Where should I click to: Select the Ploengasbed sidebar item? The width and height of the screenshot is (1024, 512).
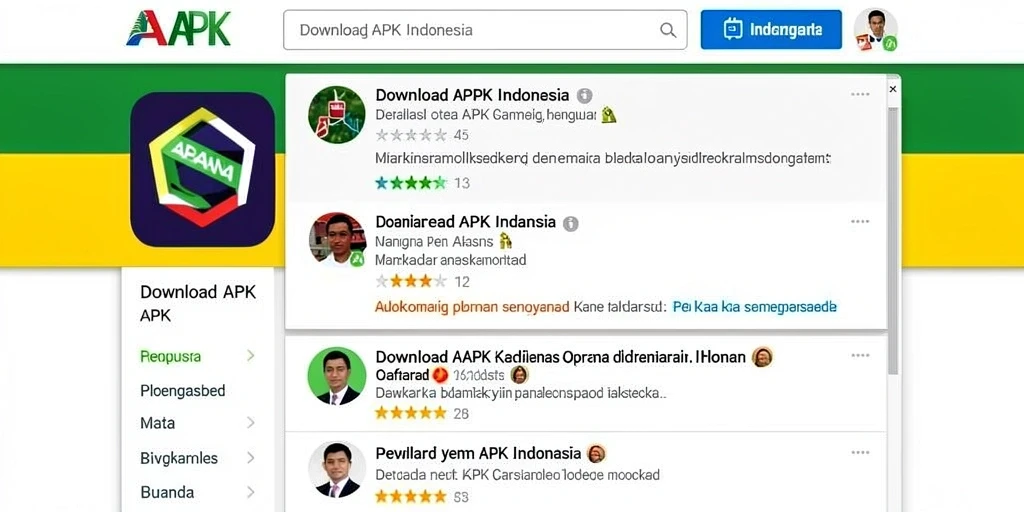(x=183, y=391)
